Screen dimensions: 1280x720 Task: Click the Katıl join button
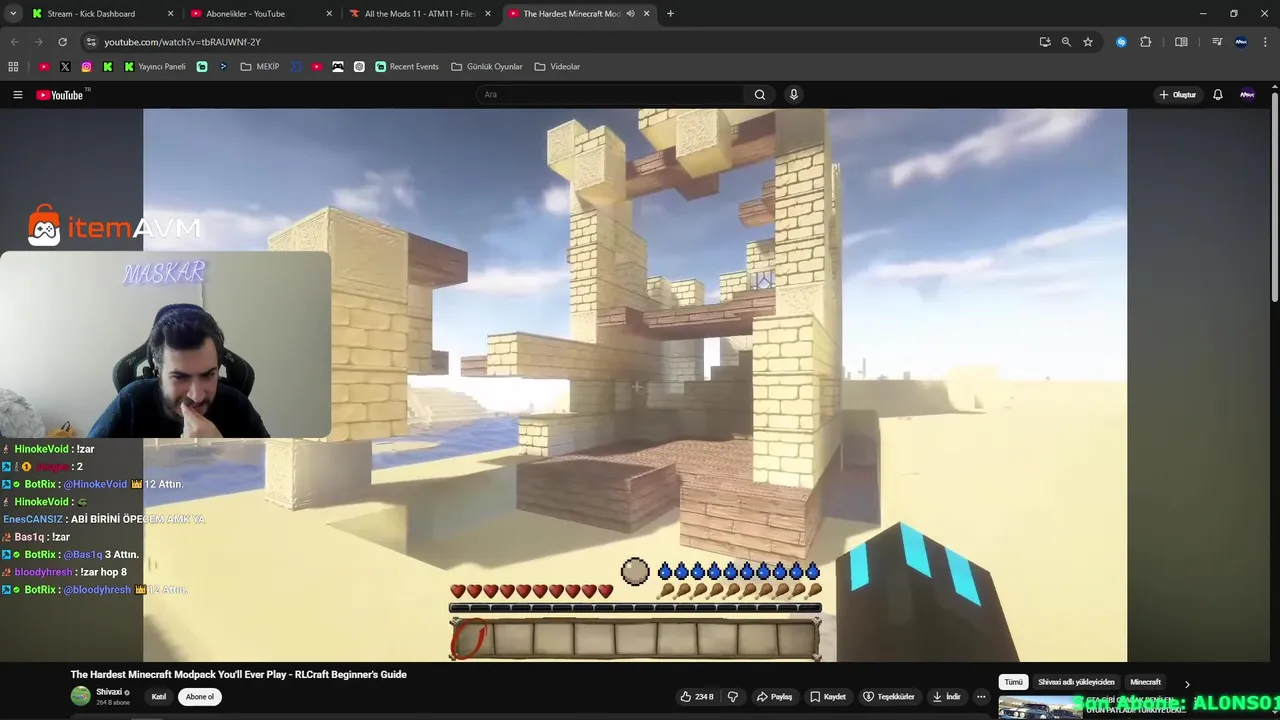click(158, 697)
